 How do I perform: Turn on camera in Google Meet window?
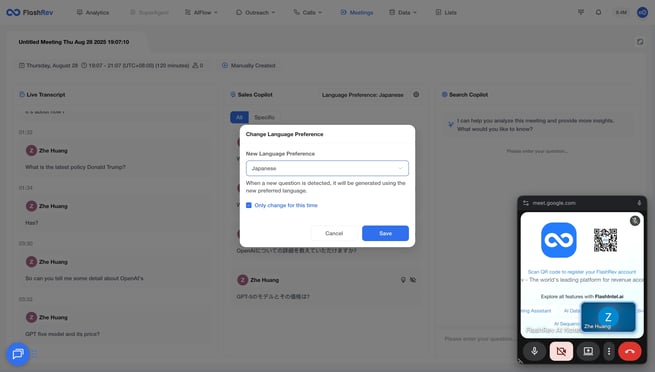tap(561, 352)
